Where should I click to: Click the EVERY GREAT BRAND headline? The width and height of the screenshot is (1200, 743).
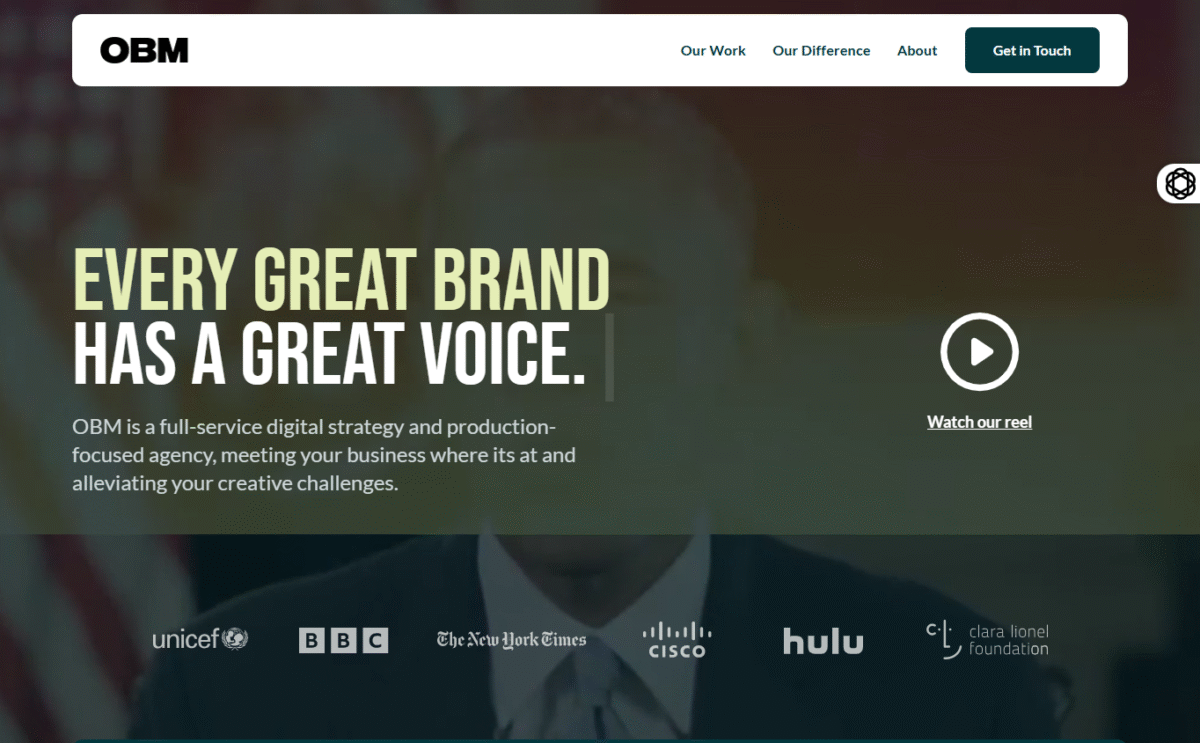[x=341, y=279]
